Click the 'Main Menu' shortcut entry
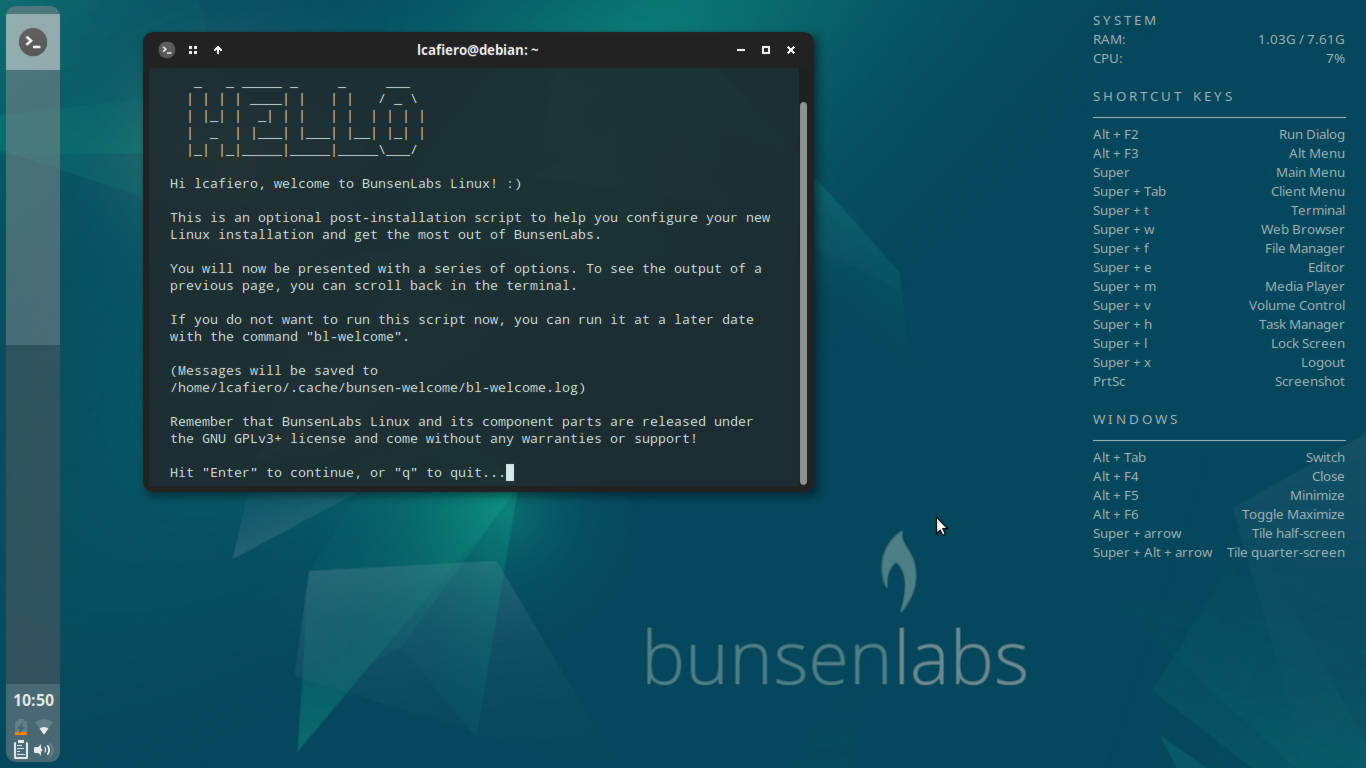This screenshot has height=768, width=1366. pos(1310,173)
